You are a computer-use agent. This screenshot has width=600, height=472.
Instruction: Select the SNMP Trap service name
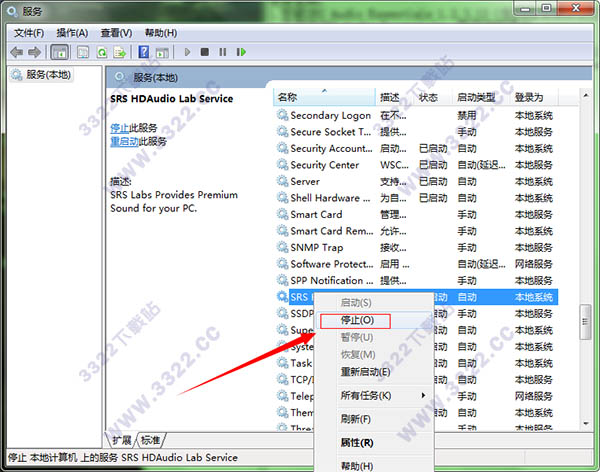[317, 248]
